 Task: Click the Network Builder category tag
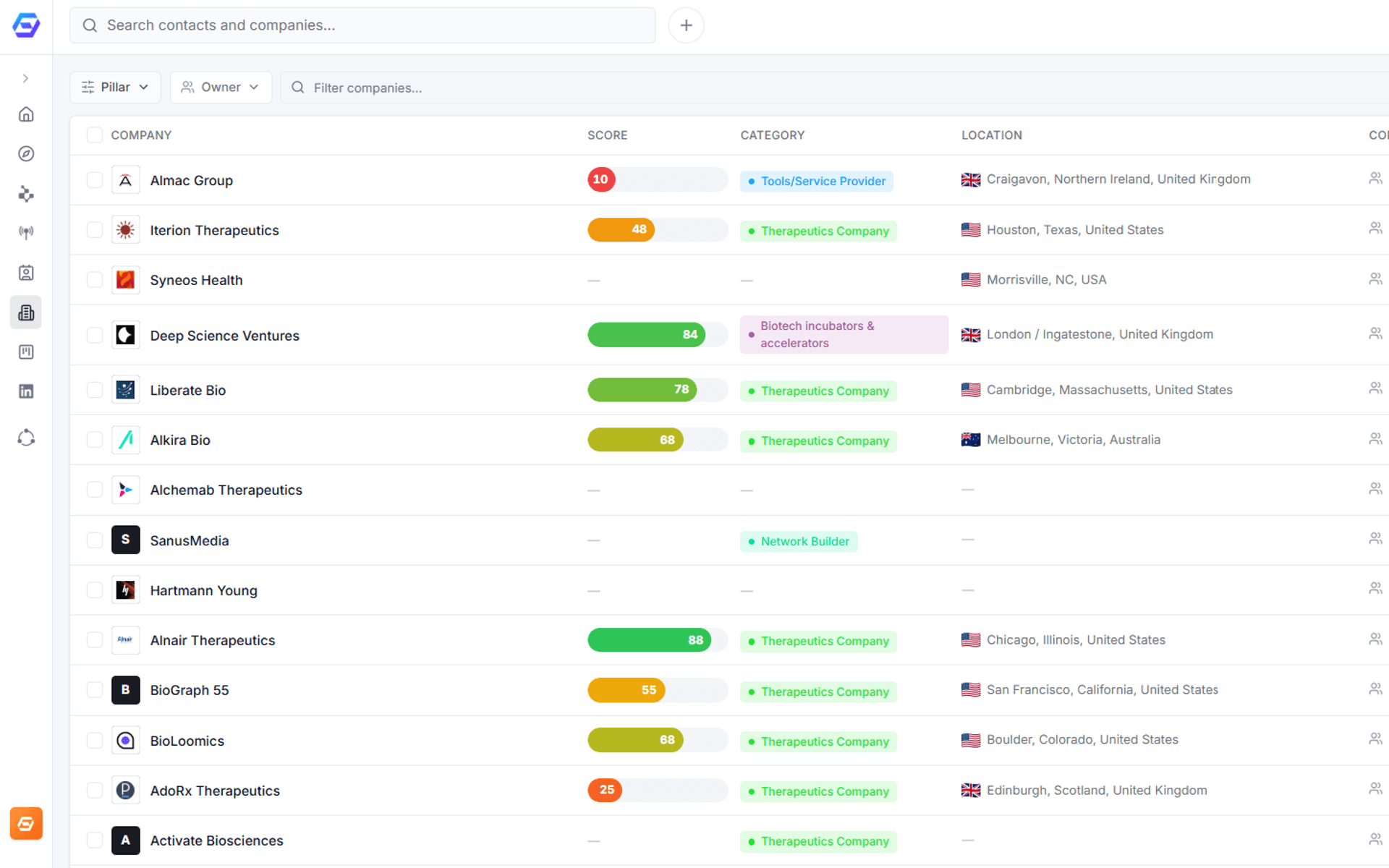pyautogui.click(x=799, y=541)
